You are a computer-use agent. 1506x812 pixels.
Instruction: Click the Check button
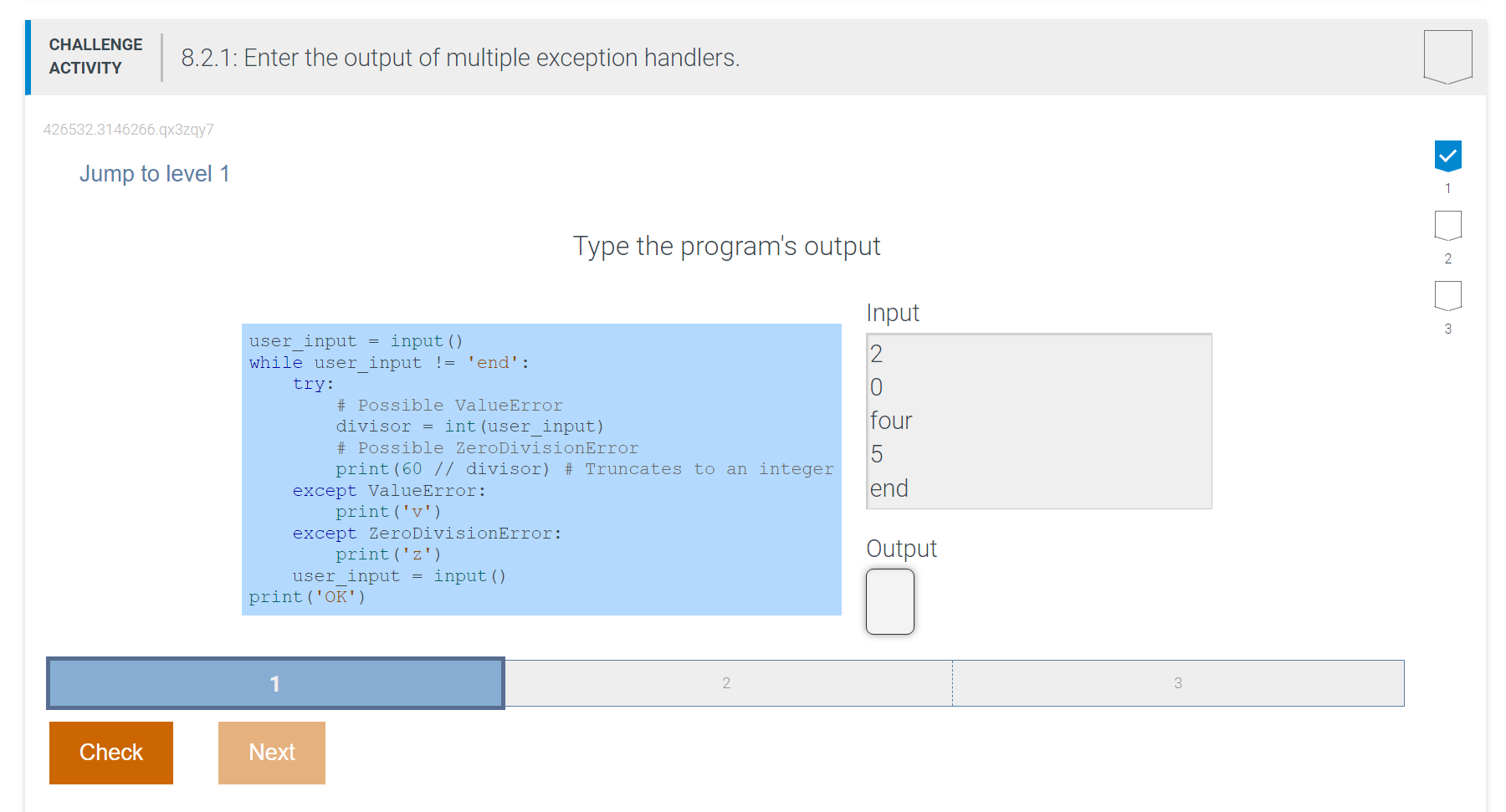[x=110, y=752]
